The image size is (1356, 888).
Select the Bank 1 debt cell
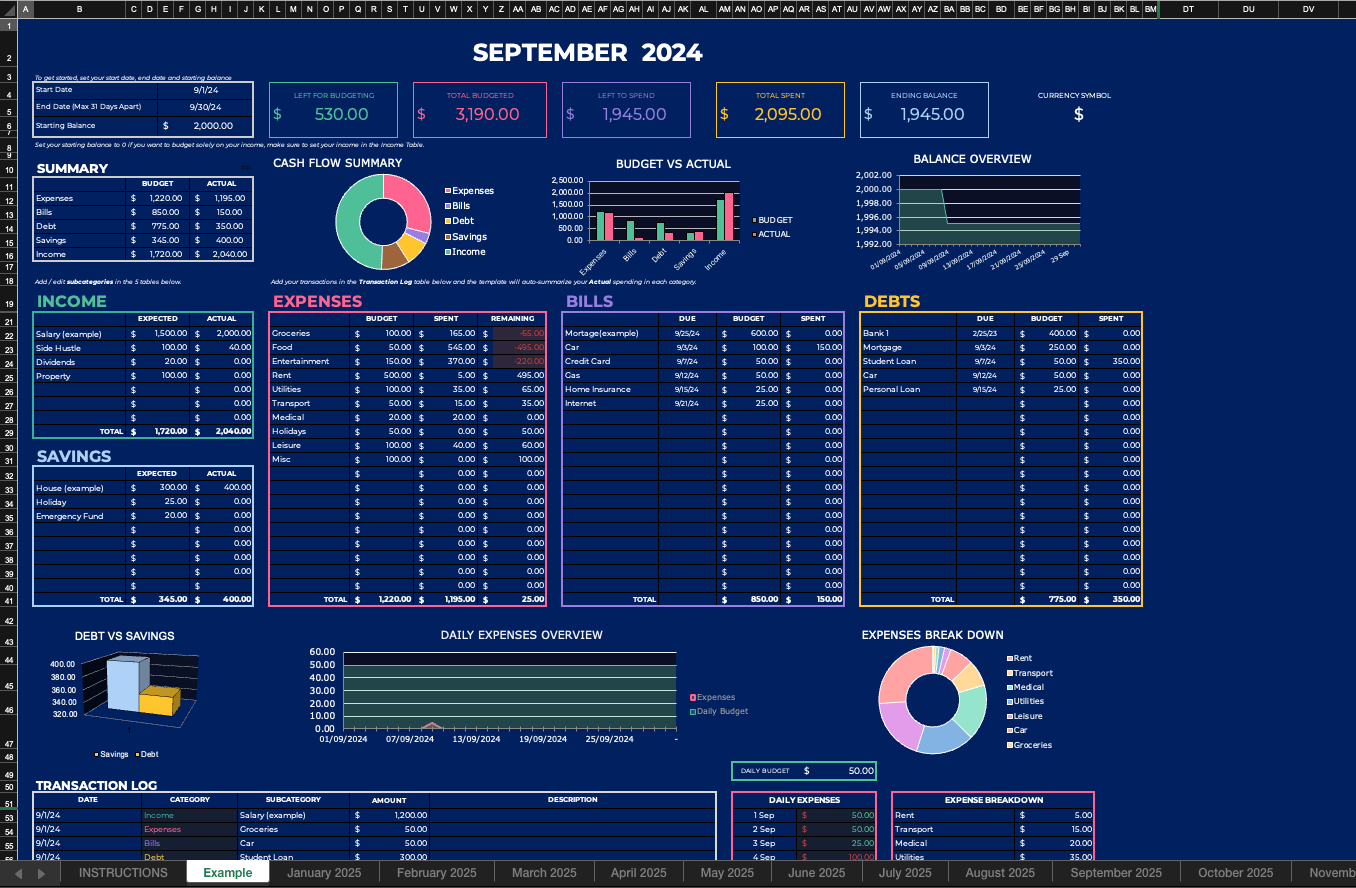(908, 333)
